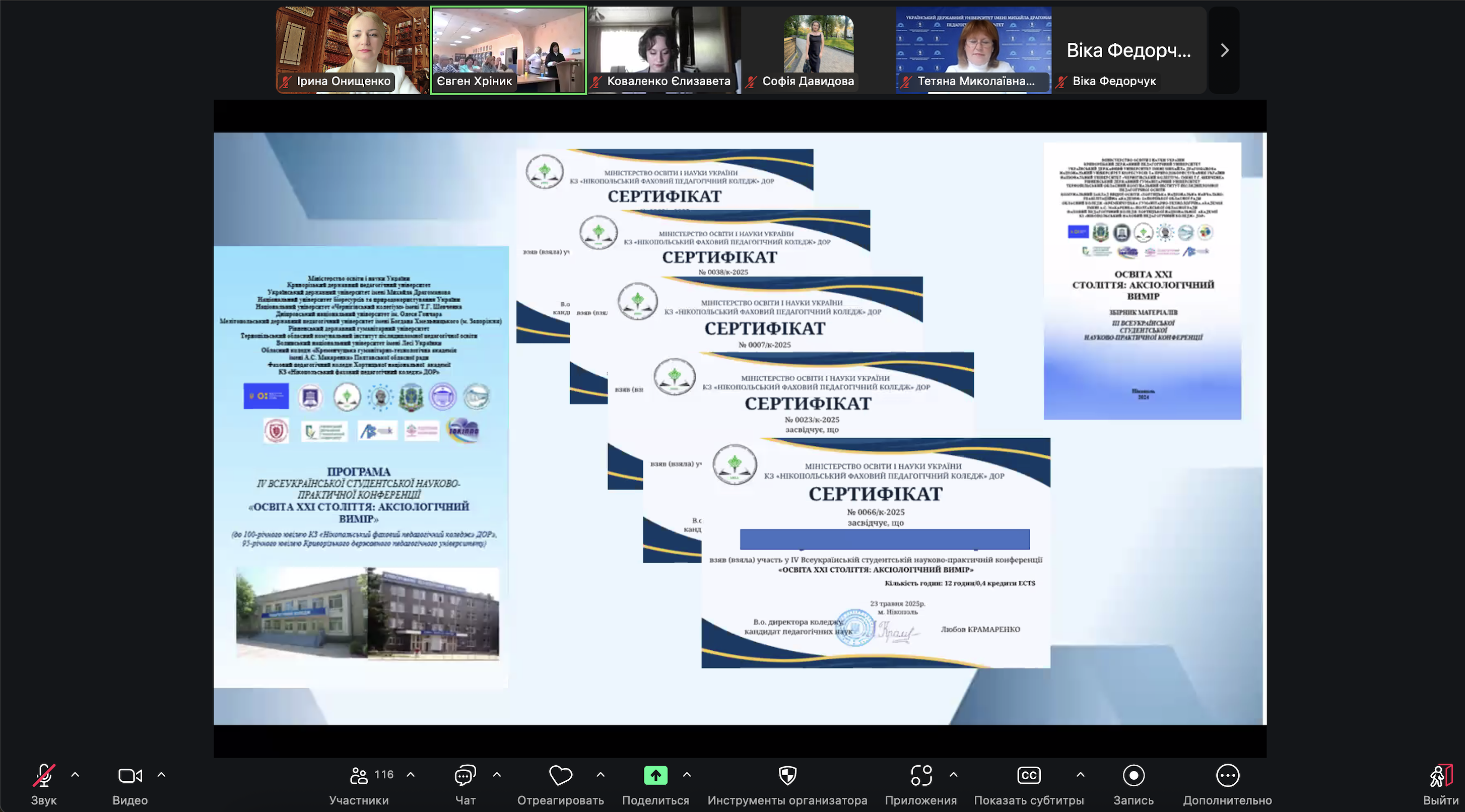Screen dimensions: 1465x812
Task: Expand video options arrow beside Видео
Action: (x=162, y=774)
